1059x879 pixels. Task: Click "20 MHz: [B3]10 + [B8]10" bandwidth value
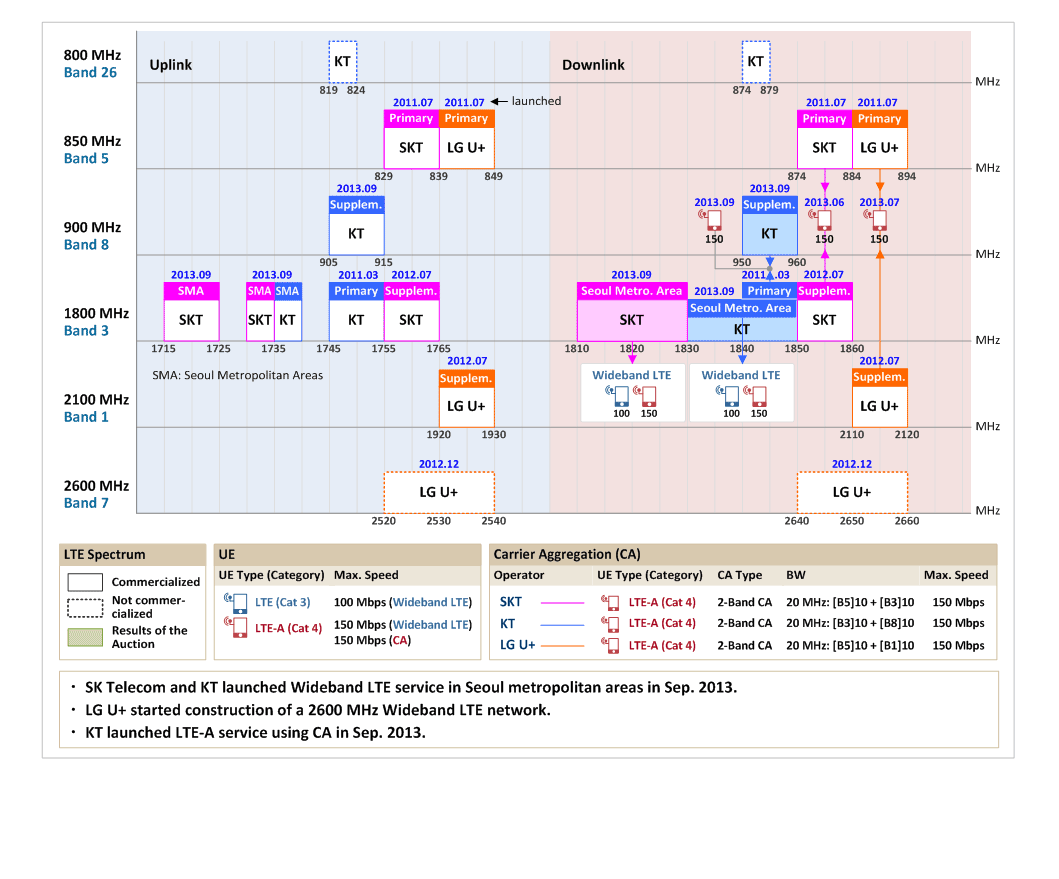click(x=850, y=623)
